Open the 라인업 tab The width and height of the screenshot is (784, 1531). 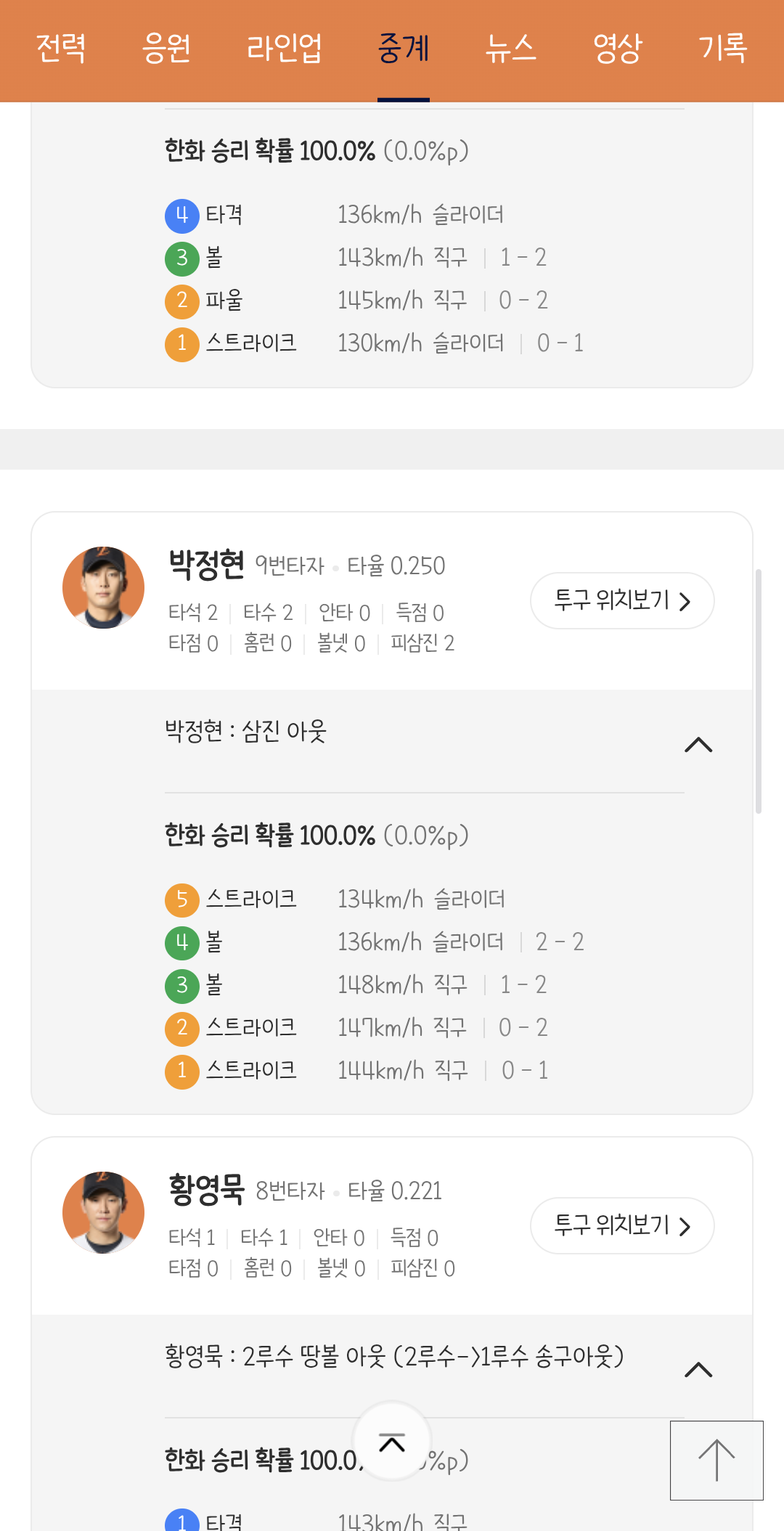coord(285,48)
